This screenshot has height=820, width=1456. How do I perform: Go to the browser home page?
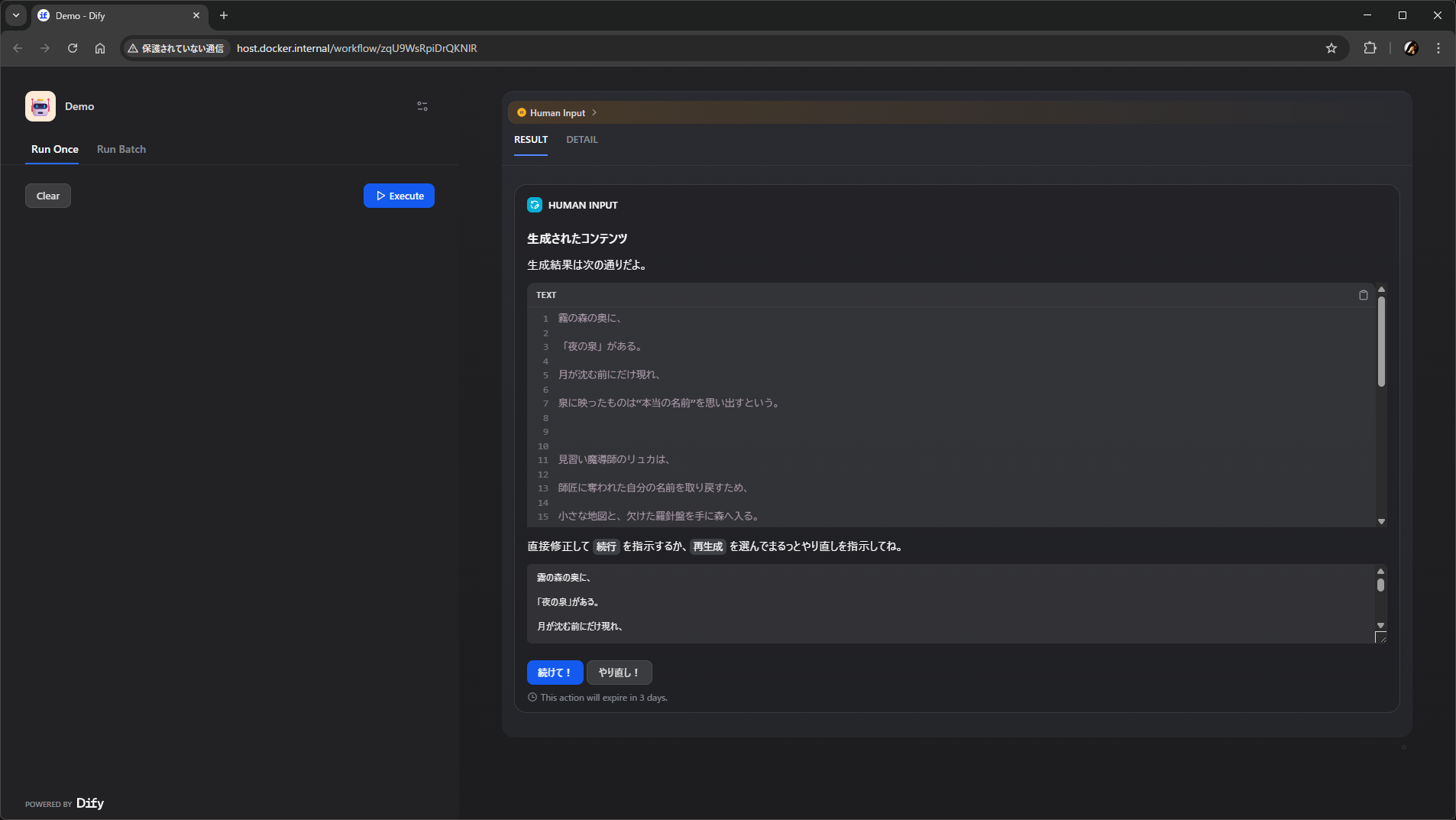(100, 48)
